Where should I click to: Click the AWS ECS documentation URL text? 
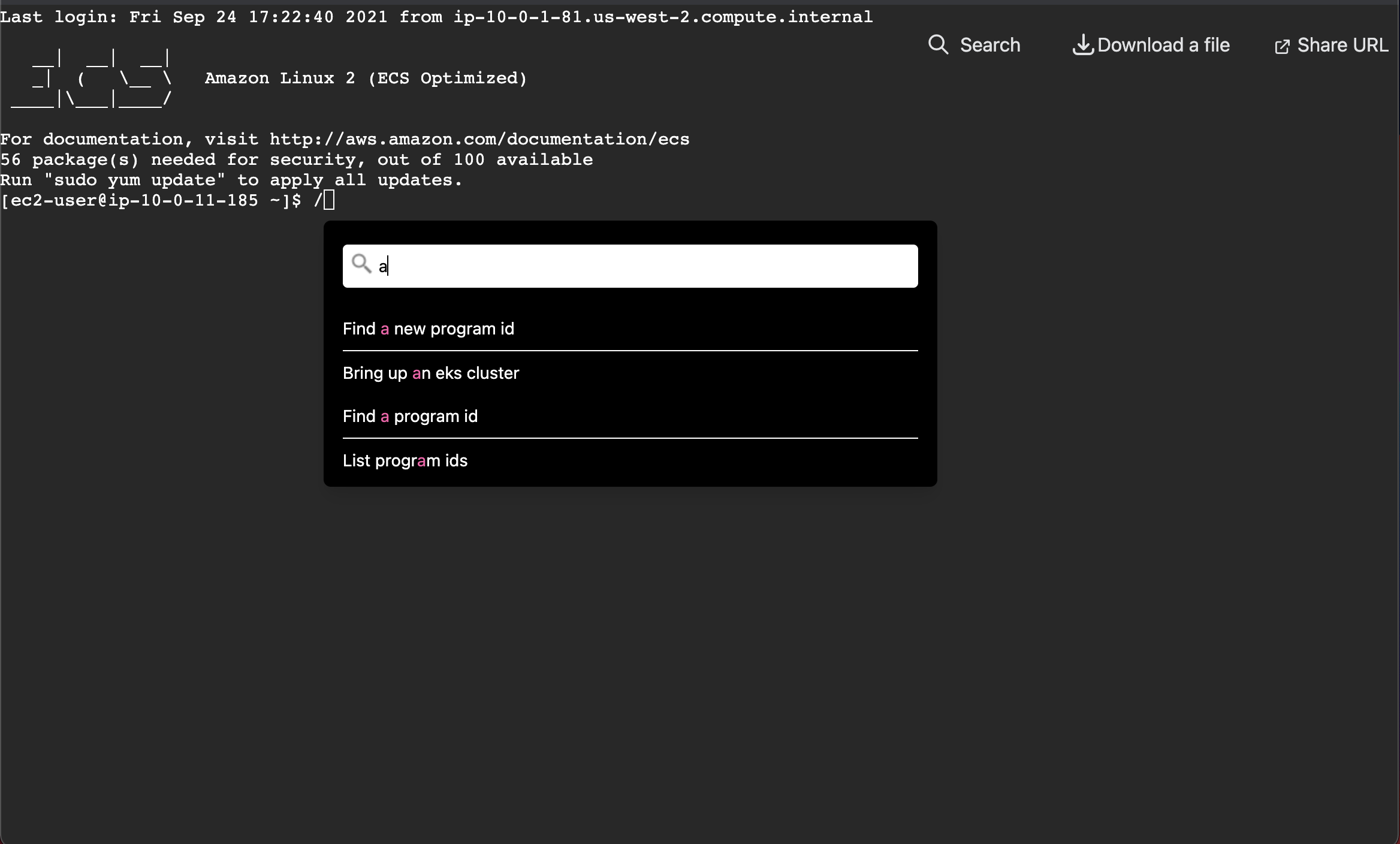(479, 139)
